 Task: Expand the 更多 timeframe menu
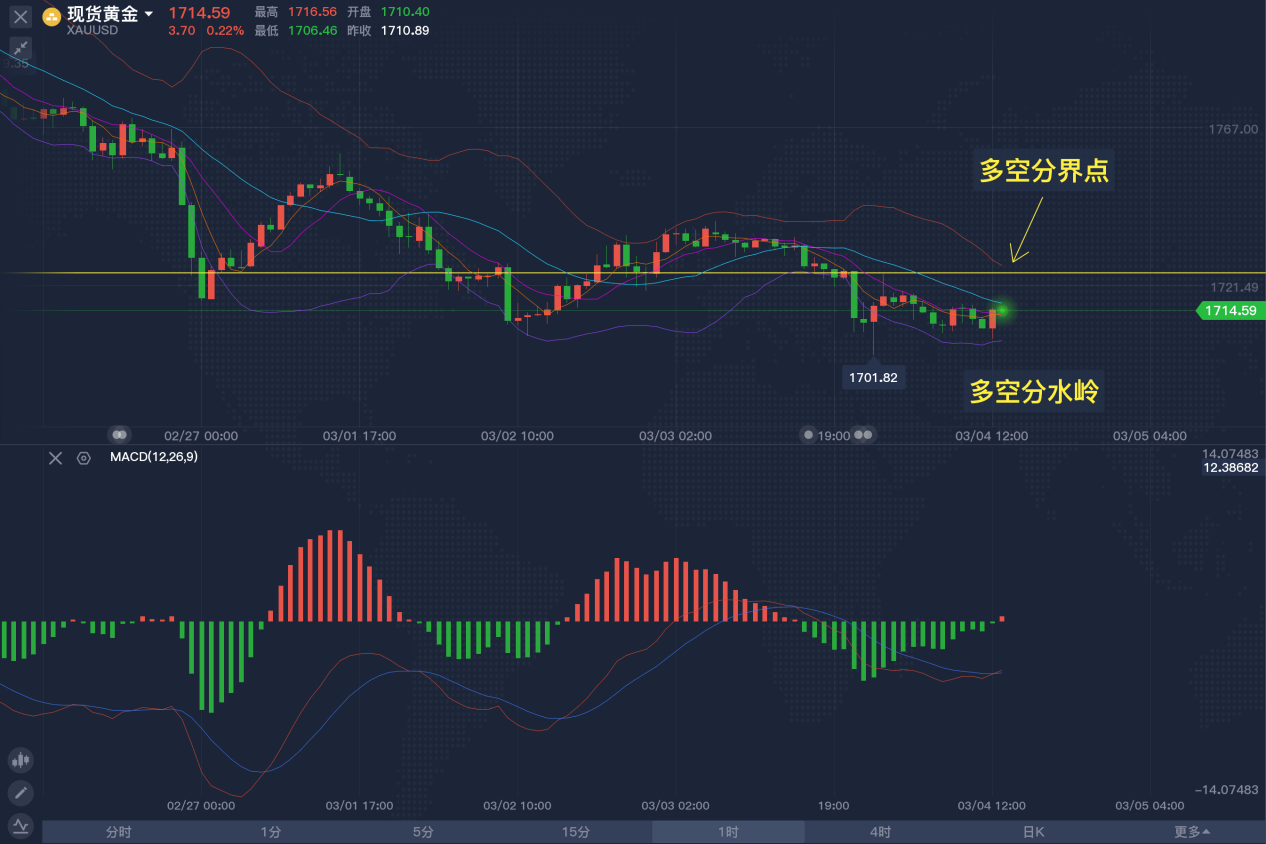click(x=1191, y=832)
